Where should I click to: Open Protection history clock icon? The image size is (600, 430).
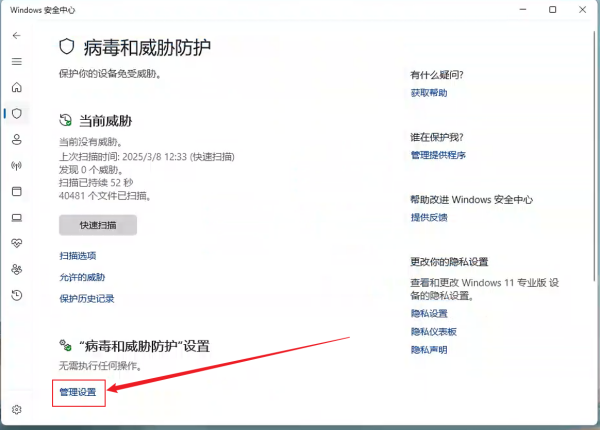pyautogui.click(x=16, y=295)
